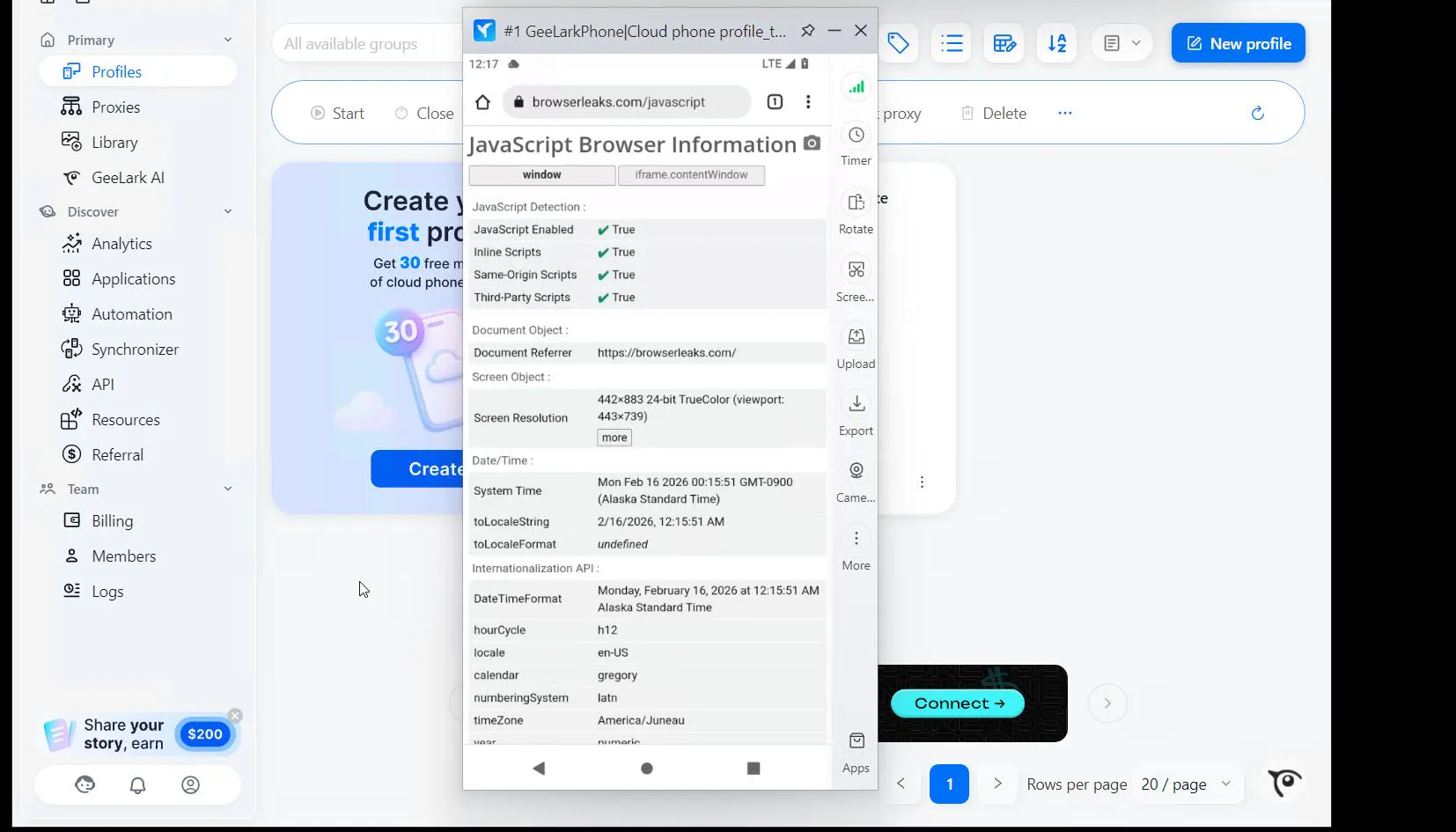Tap the Android home circle button
Viewport: 1456px width, 832px height.
647,769
